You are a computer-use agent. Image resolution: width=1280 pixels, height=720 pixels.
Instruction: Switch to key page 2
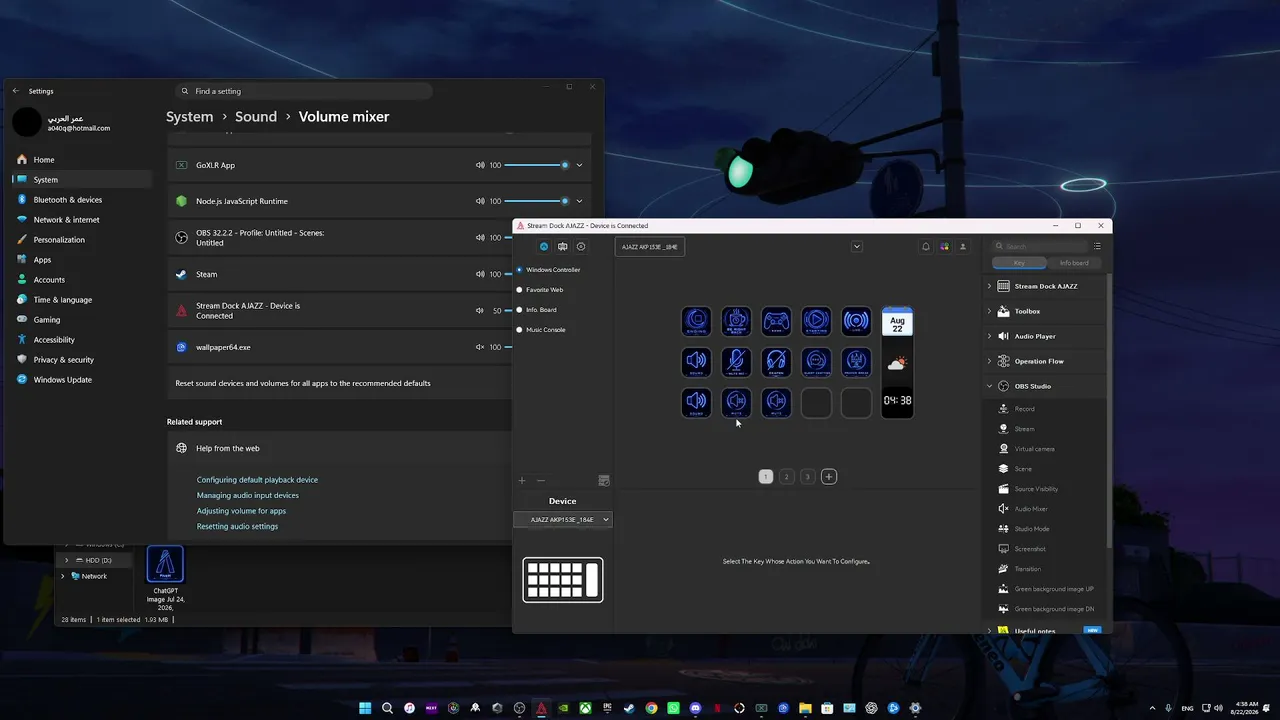pos(787,477)
